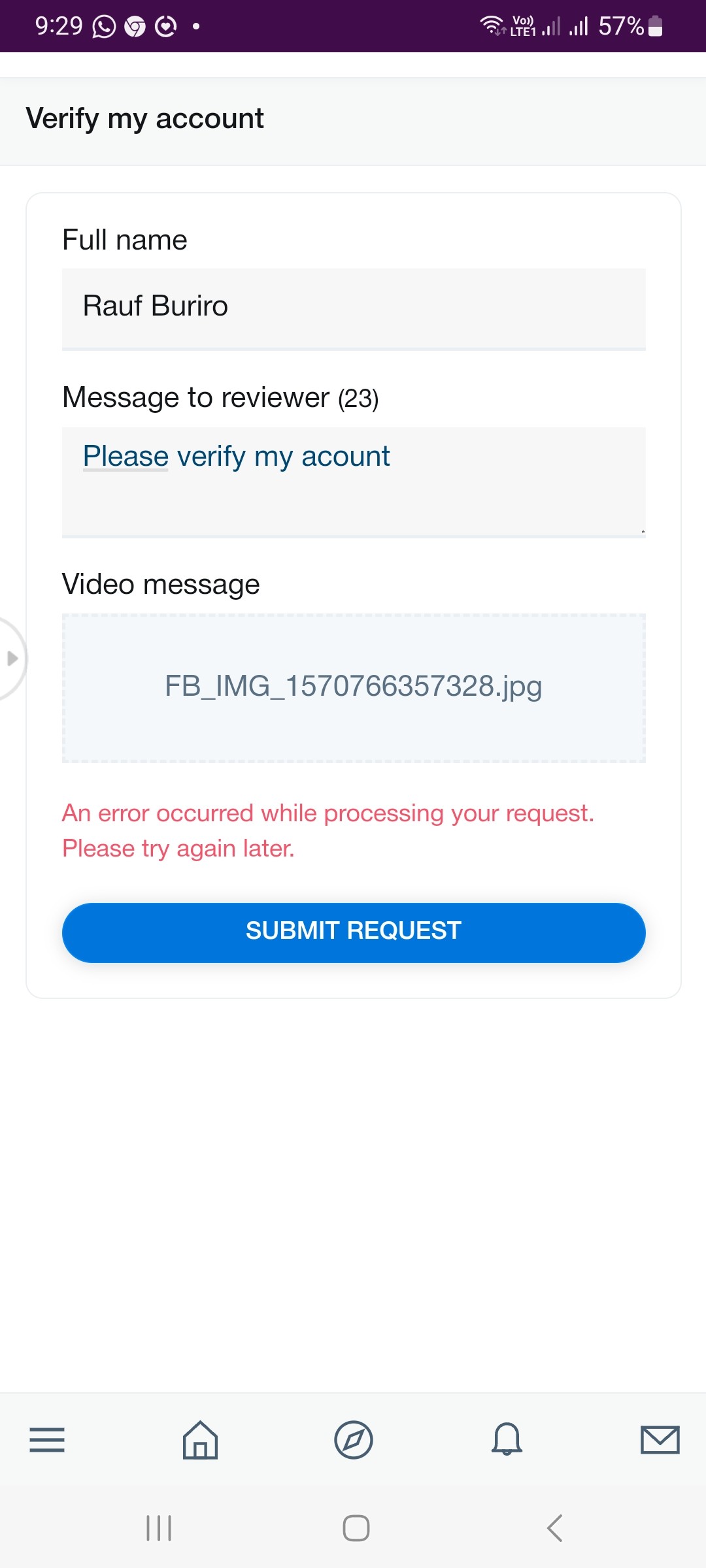Open the envelope messages icon
The height and width of the screenshot is (1568, 706).
click(x=660, y=1440)
